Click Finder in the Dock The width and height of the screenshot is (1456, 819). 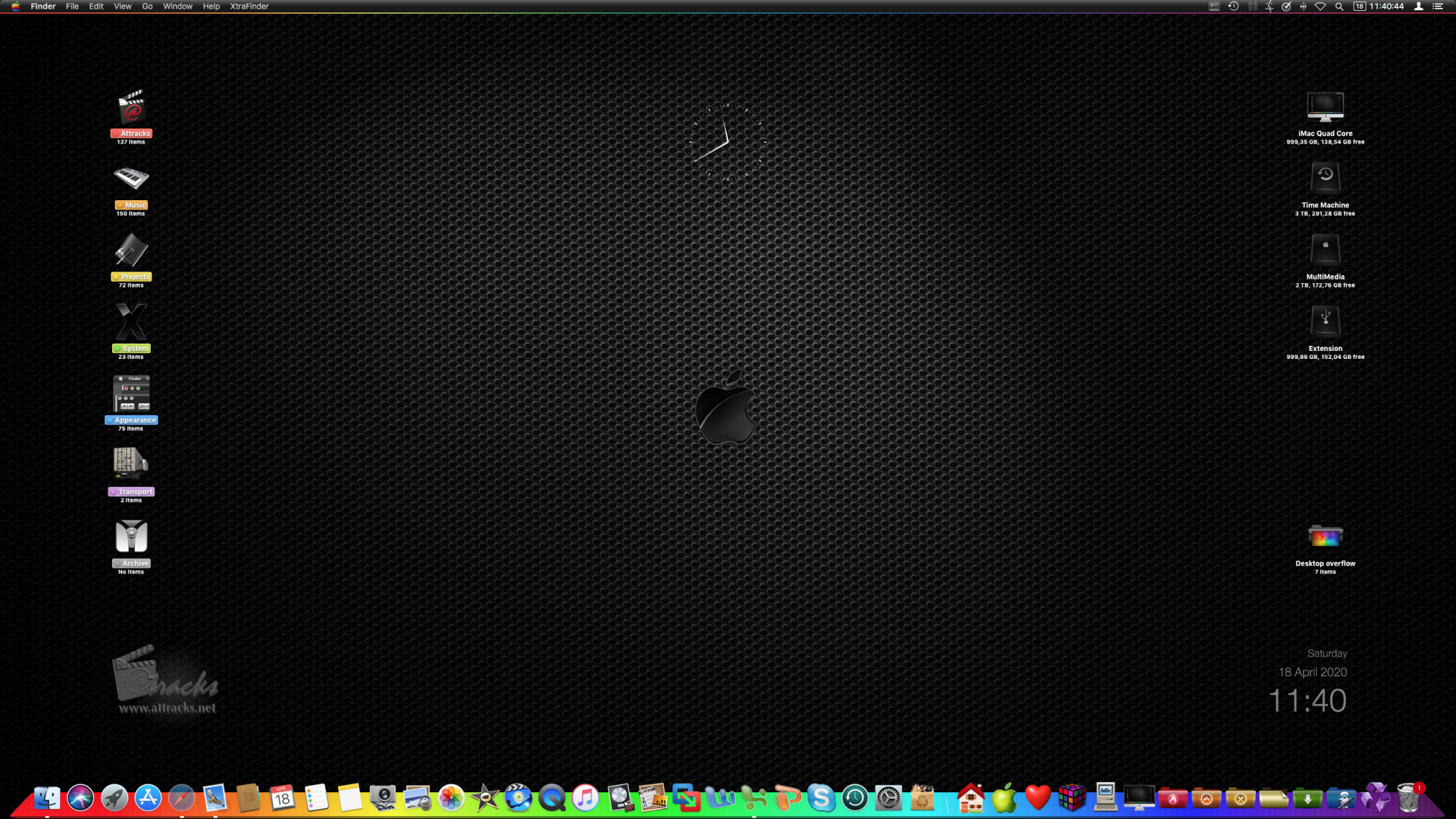[47, 798]
